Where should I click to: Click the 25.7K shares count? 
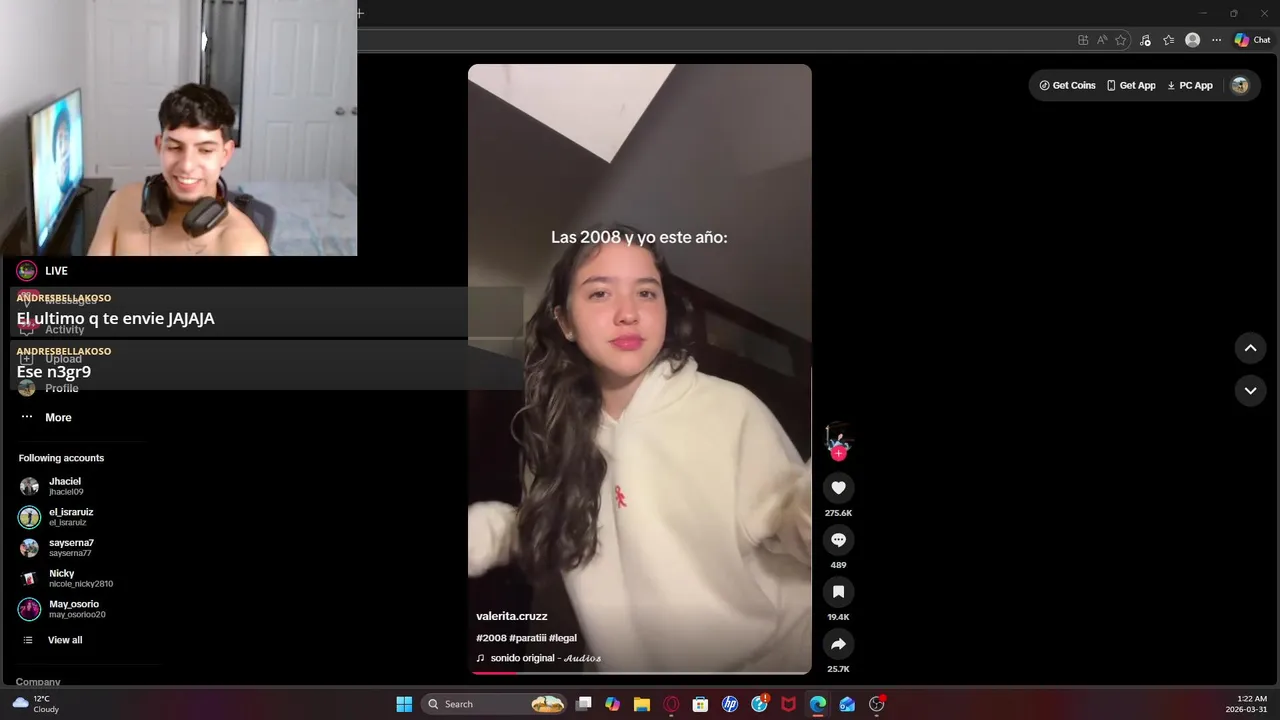838,669
